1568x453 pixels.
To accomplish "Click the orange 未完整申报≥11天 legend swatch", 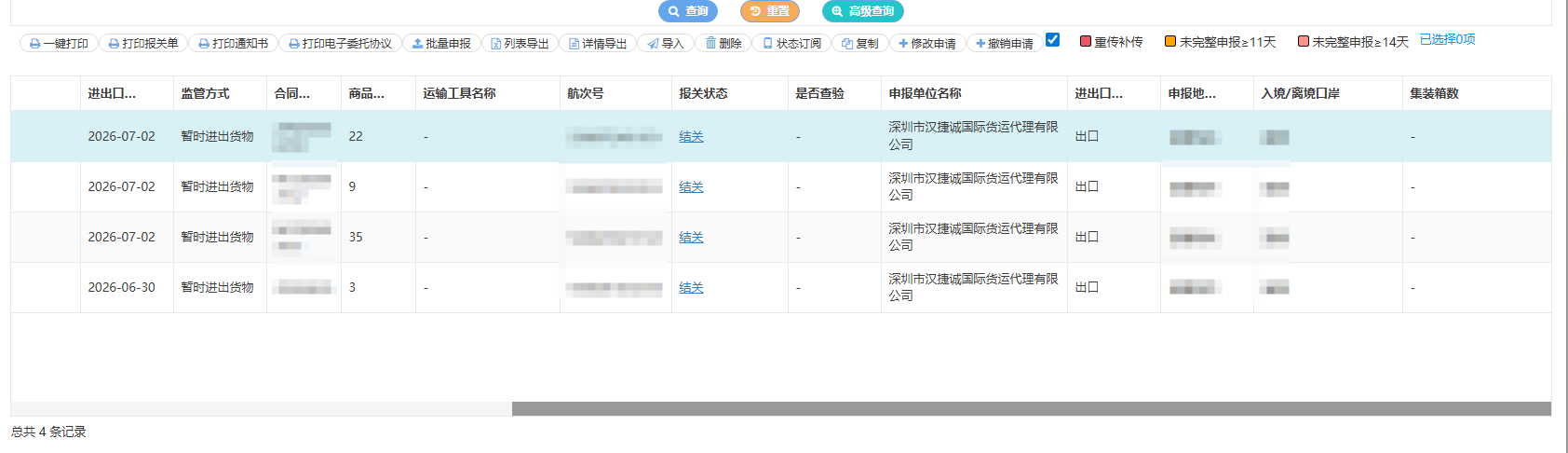I will [1170, 41].
